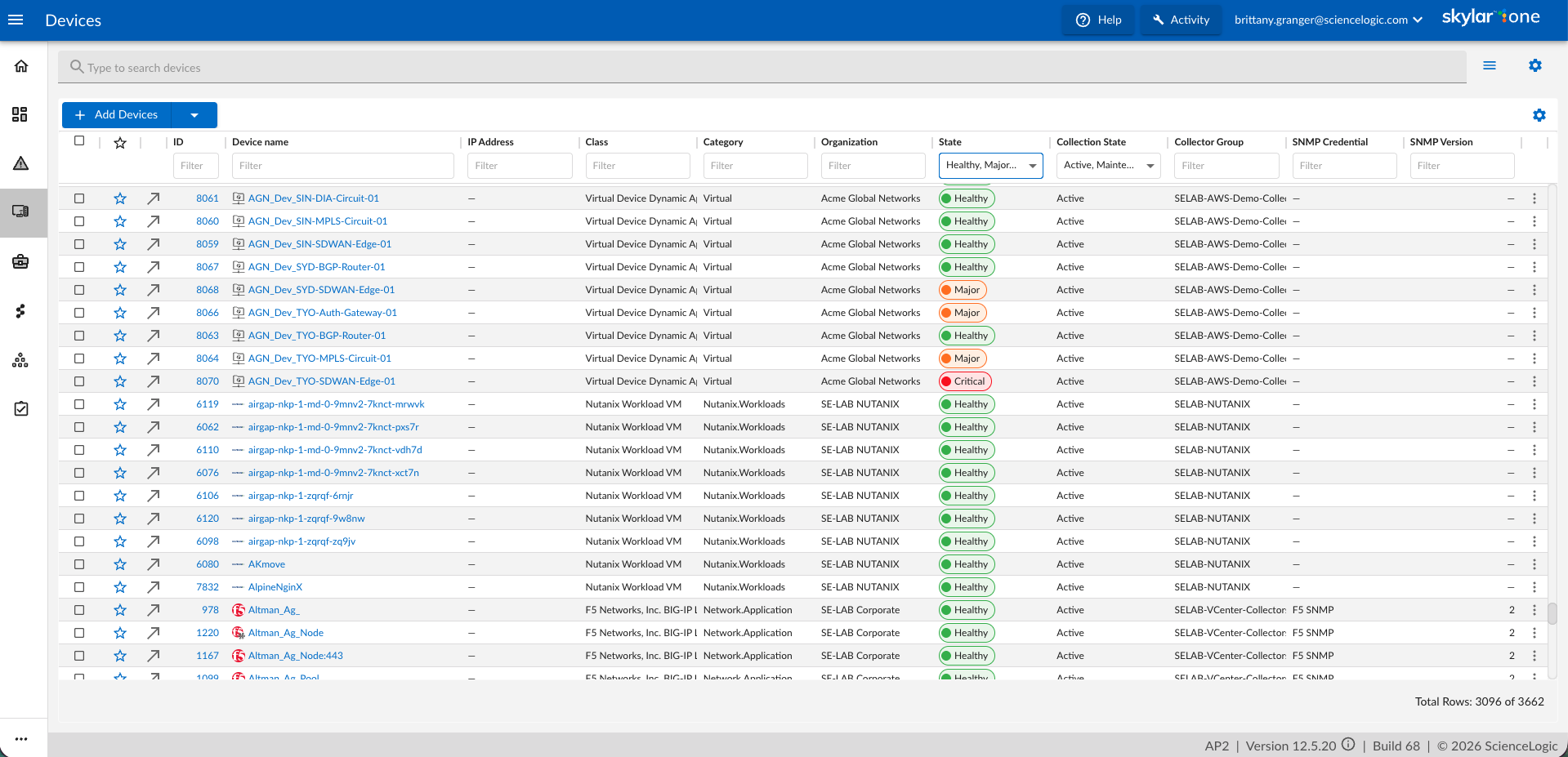The height and width of the screenshot is (757, 1568).
Task: Click the Critical state badge for 8070
Action: (x=965, y=381)
